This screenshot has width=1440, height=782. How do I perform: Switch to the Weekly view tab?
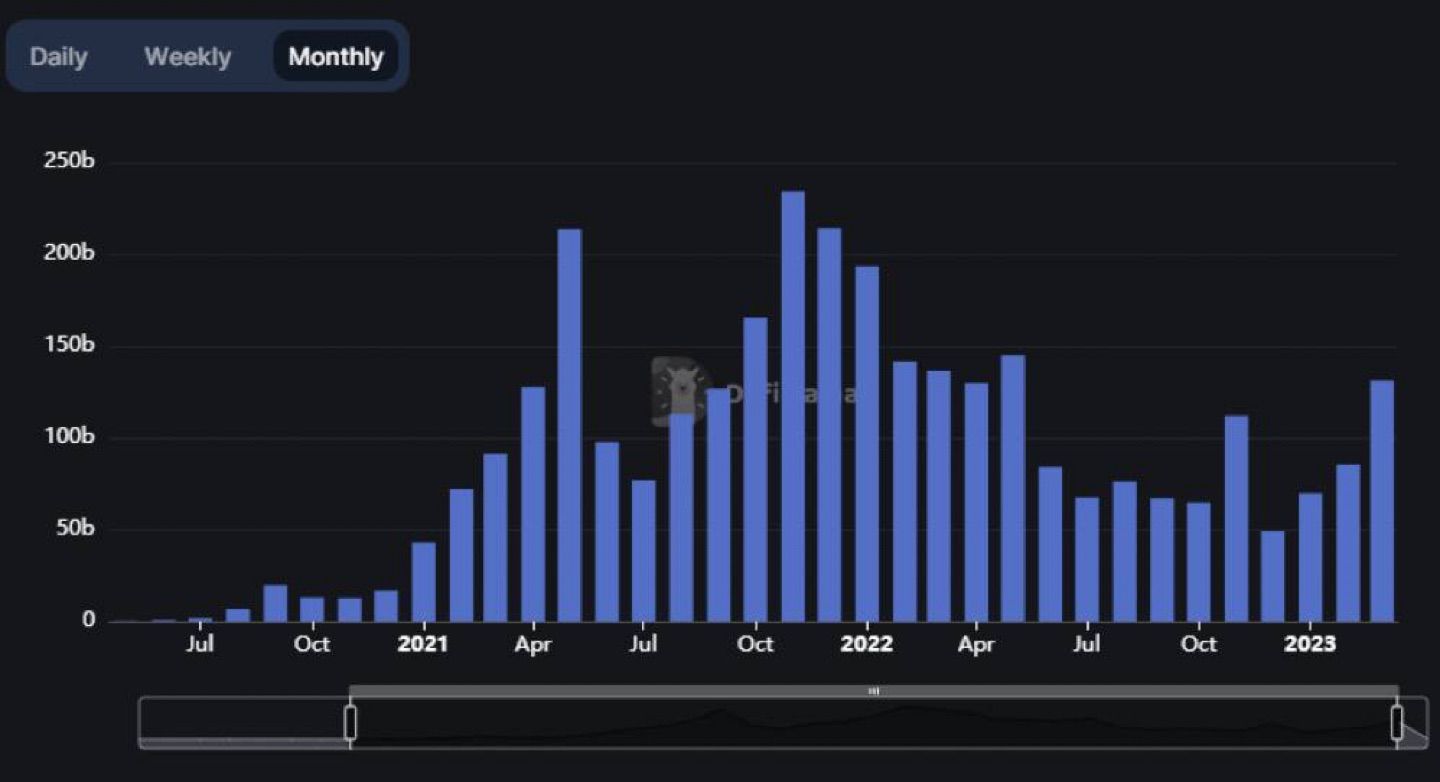(188, 56)
